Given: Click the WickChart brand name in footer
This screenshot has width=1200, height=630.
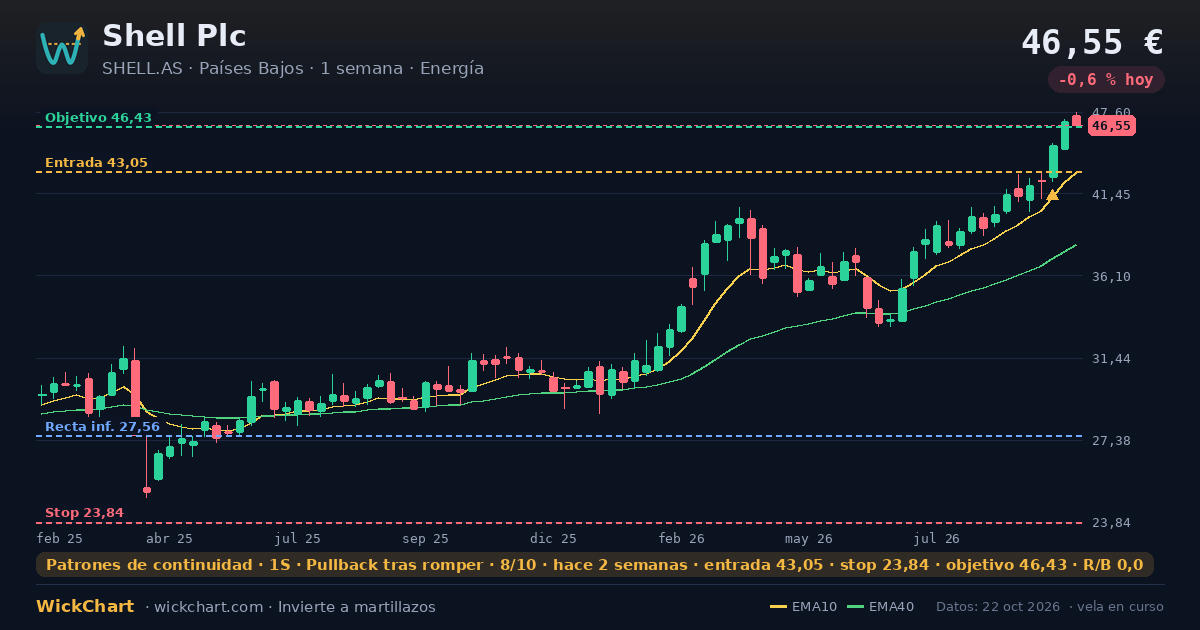Looking at the screenshot, I should (85, 606).
